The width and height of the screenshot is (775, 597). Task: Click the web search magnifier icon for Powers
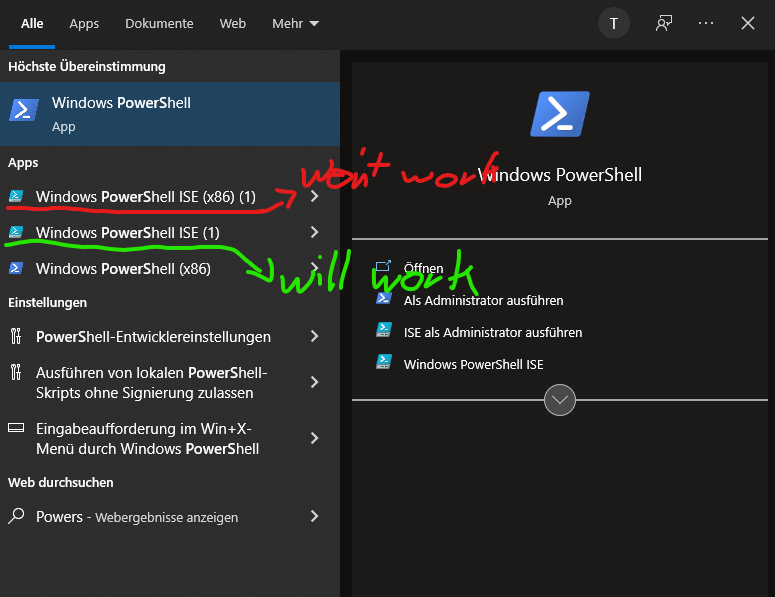(x=16, y=516)
